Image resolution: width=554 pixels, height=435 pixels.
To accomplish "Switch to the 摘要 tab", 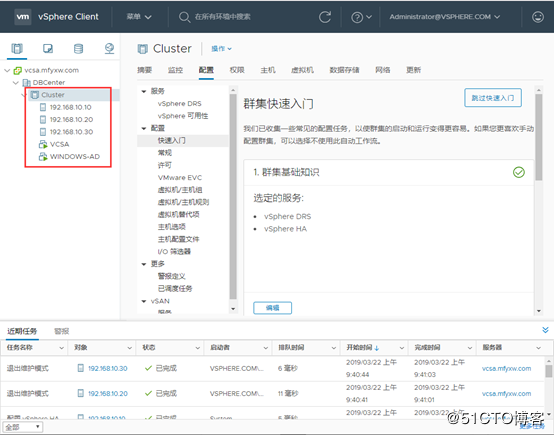I will point(145,70).
